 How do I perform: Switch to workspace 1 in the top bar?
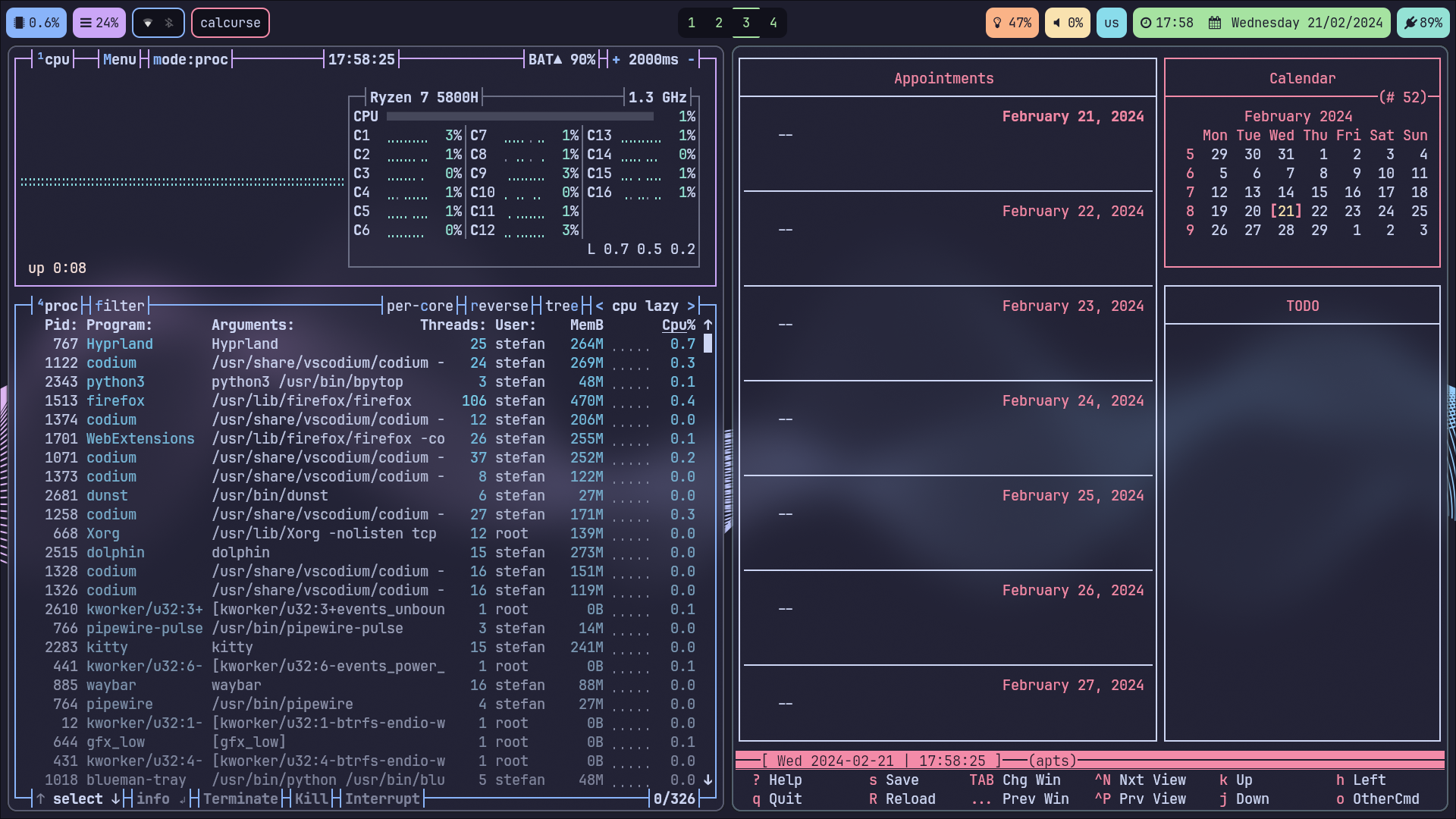click(x=690, y=23)
